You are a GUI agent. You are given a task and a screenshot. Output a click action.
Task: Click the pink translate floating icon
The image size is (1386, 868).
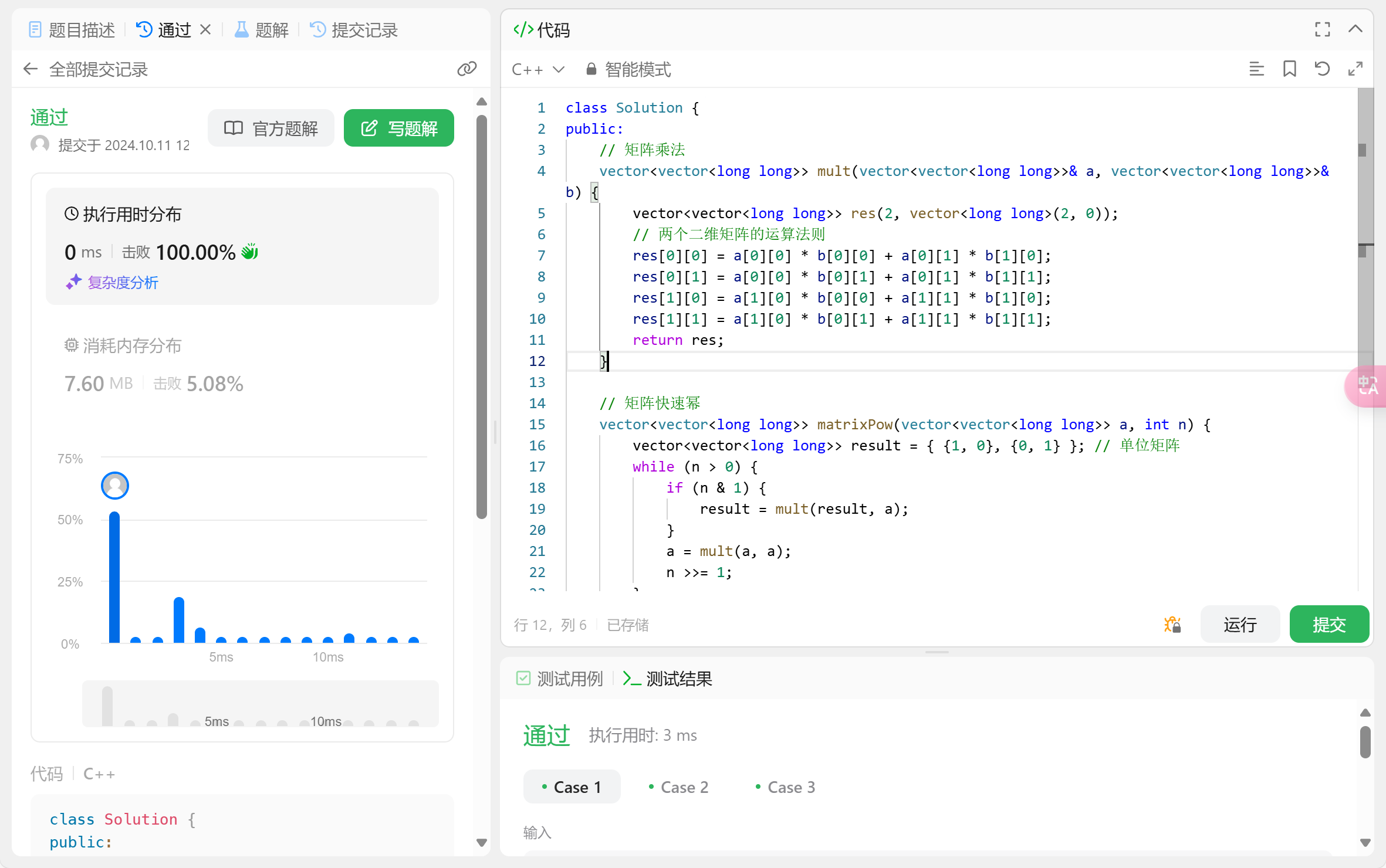[x=1367, y=386]
